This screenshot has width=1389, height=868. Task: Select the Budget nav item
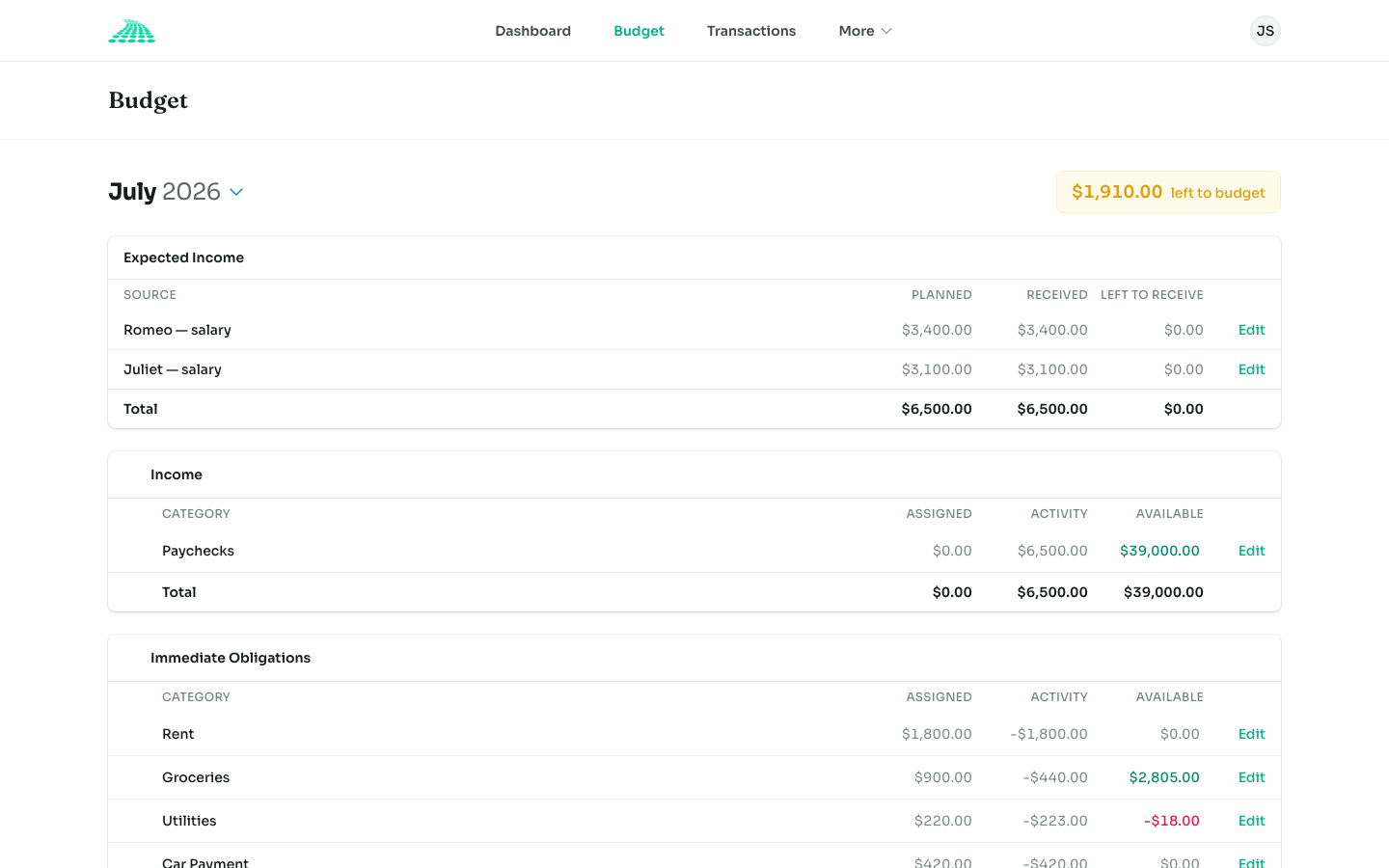(x=639, y=31)
